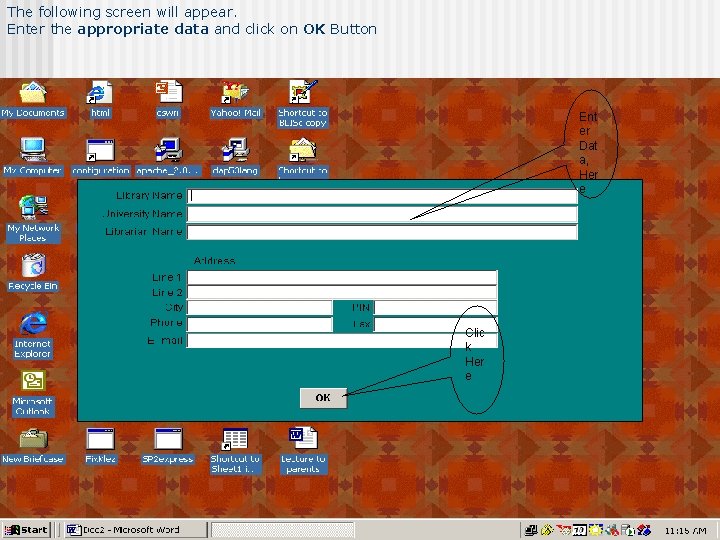Open the My Documents desktop icon

[33, 100]
